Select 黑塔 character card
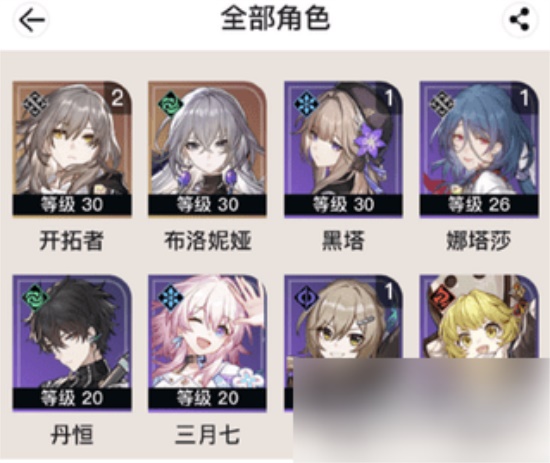The image size is (550, 463). click(343, 149)
